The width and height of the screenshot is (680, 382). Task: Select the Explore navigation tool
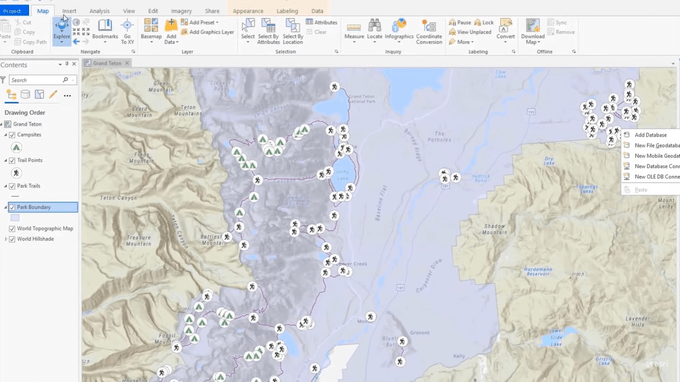62,31
